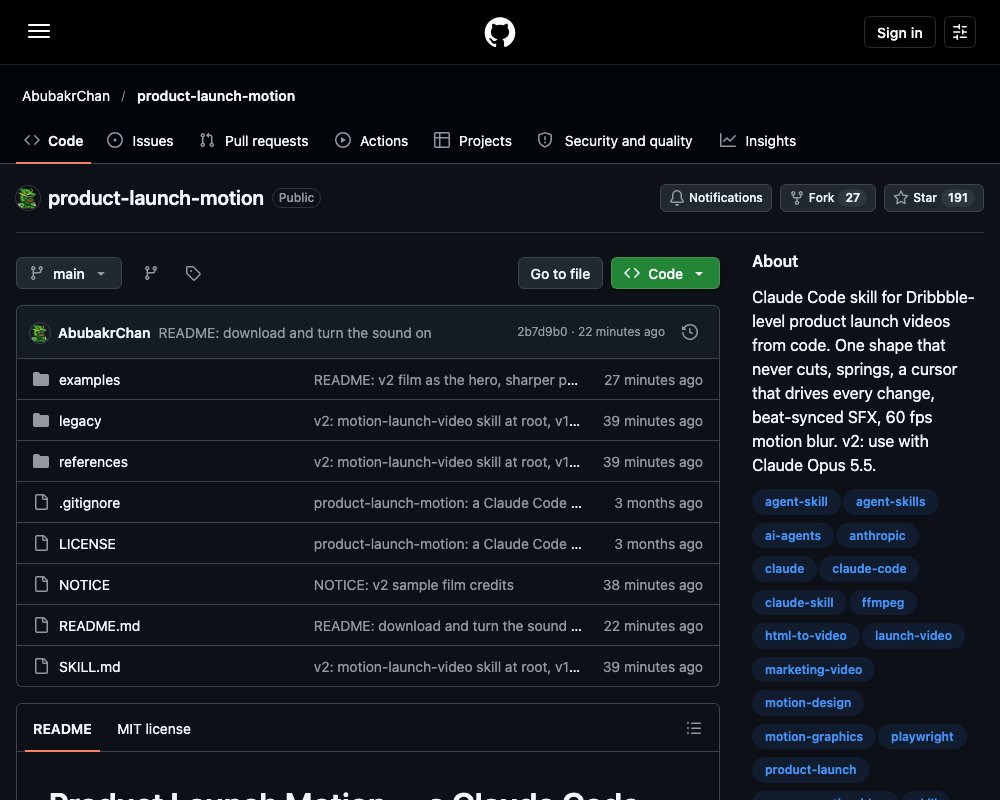Viewport: 1000px width, 800px height.
Task: Open Security and quality tab
Action: [x=615, y=140]
